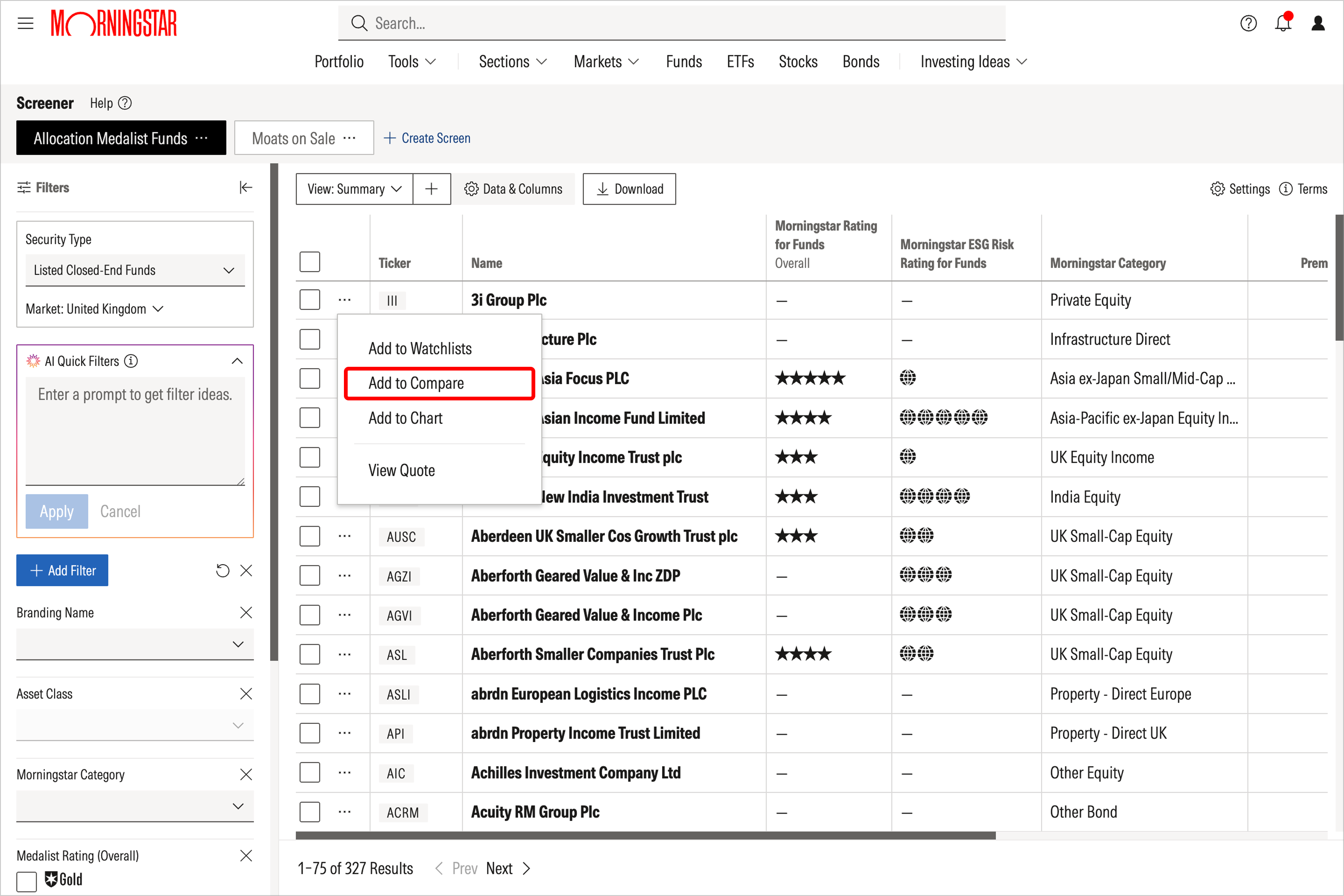Remove the Asset Class filter
The height and width of the screenshot is (896, 1344).
(x=246, y=694)
